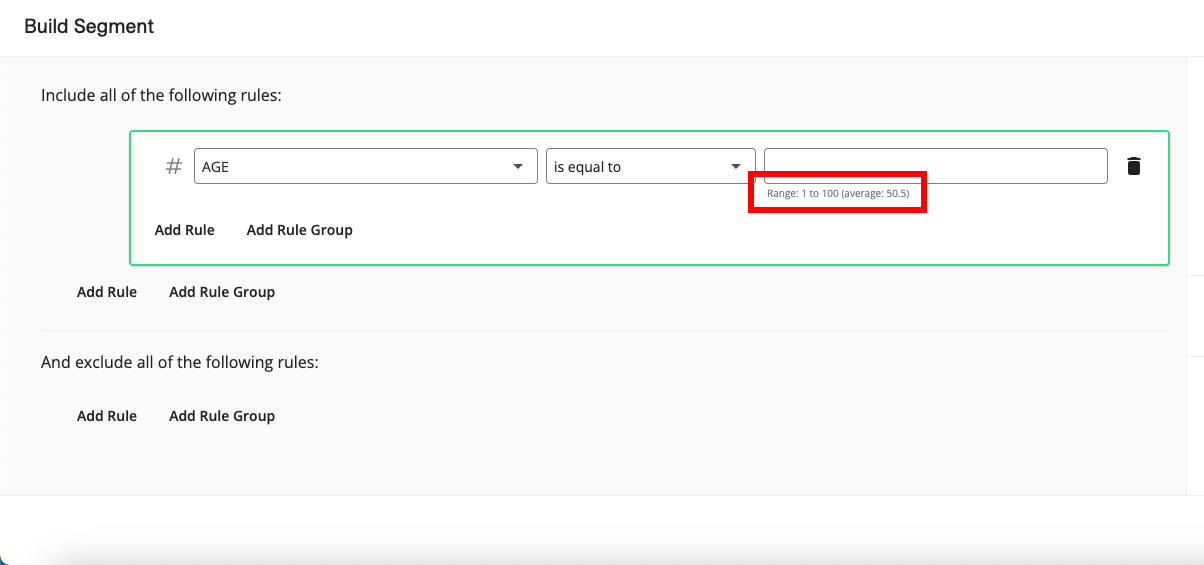Add Rule under the include section

pyautogui.click(x=107, y=292)
